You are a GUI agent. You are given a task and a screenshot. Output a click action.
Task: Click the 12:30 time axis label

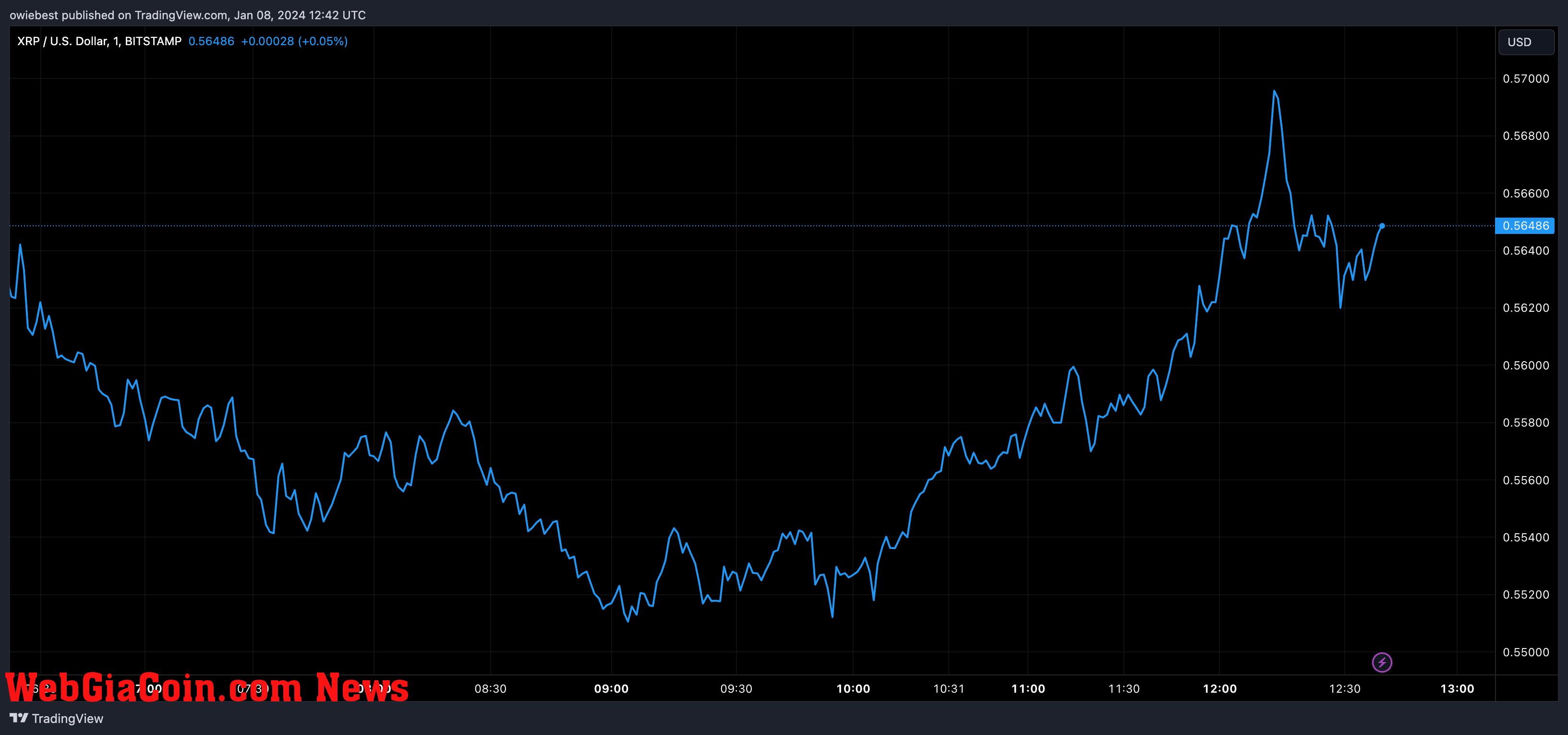tap(1345, 689)
